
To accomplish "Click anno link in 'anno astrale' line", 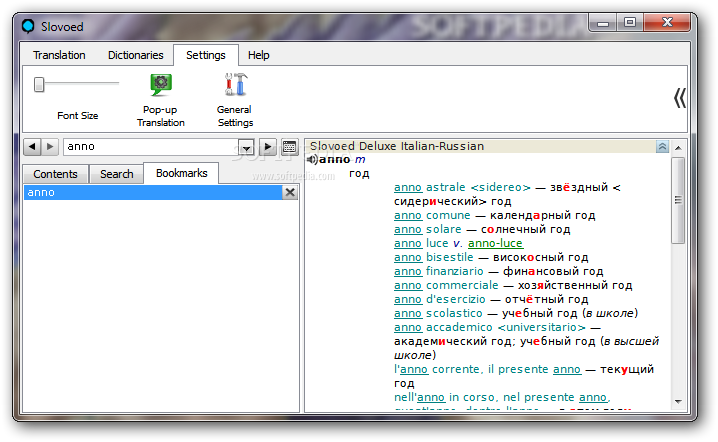I will 408,187.
